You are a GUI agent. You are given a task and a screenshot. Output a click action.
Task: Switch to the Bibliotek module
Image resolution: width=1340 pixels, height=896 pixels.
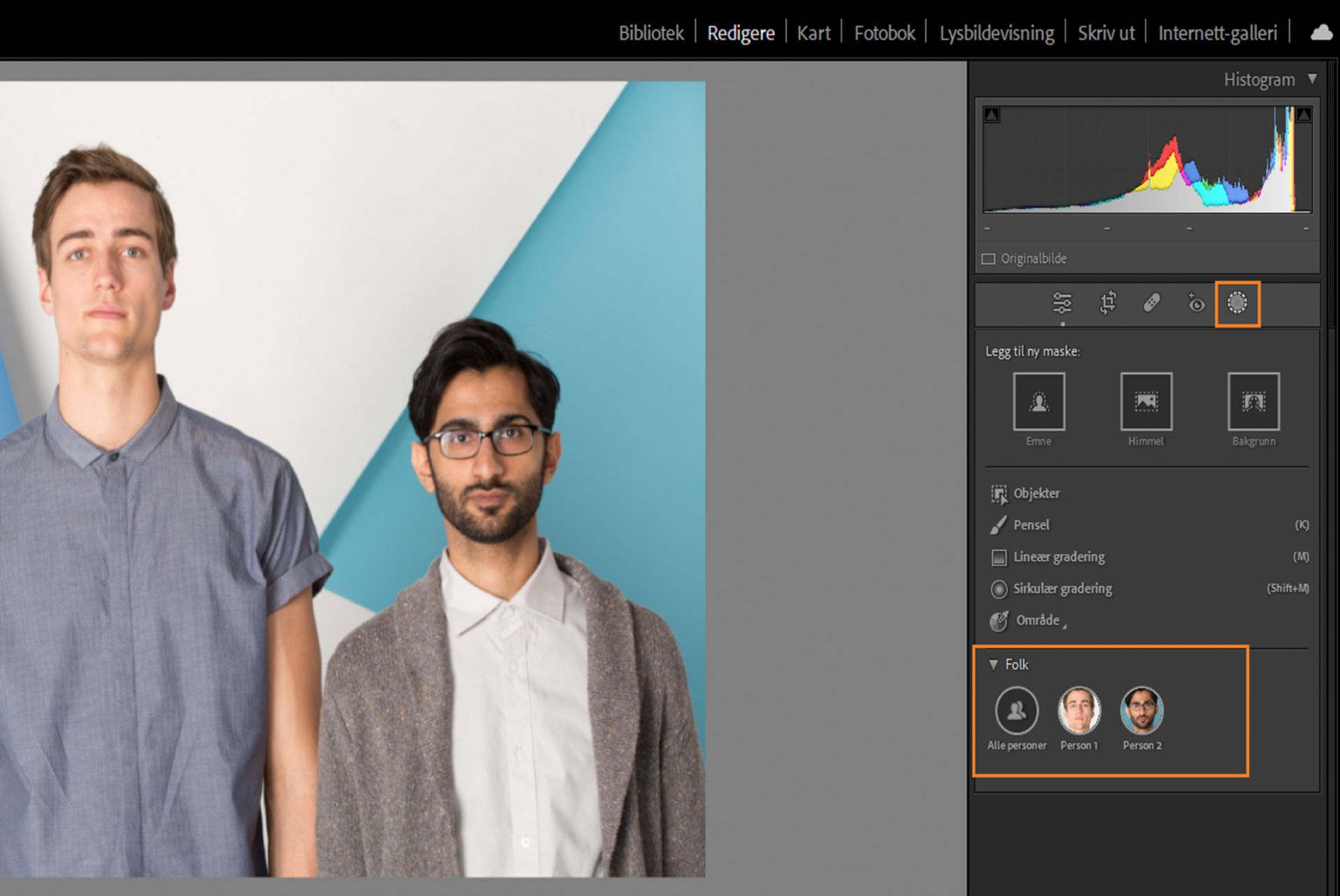coord(650,33)
